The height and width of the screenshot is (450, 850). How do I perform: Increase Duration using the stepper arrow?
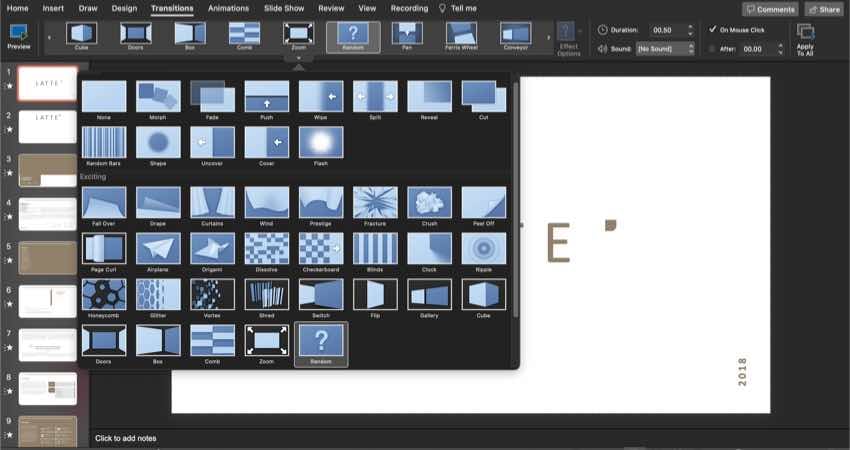click(x=689, y=26)
